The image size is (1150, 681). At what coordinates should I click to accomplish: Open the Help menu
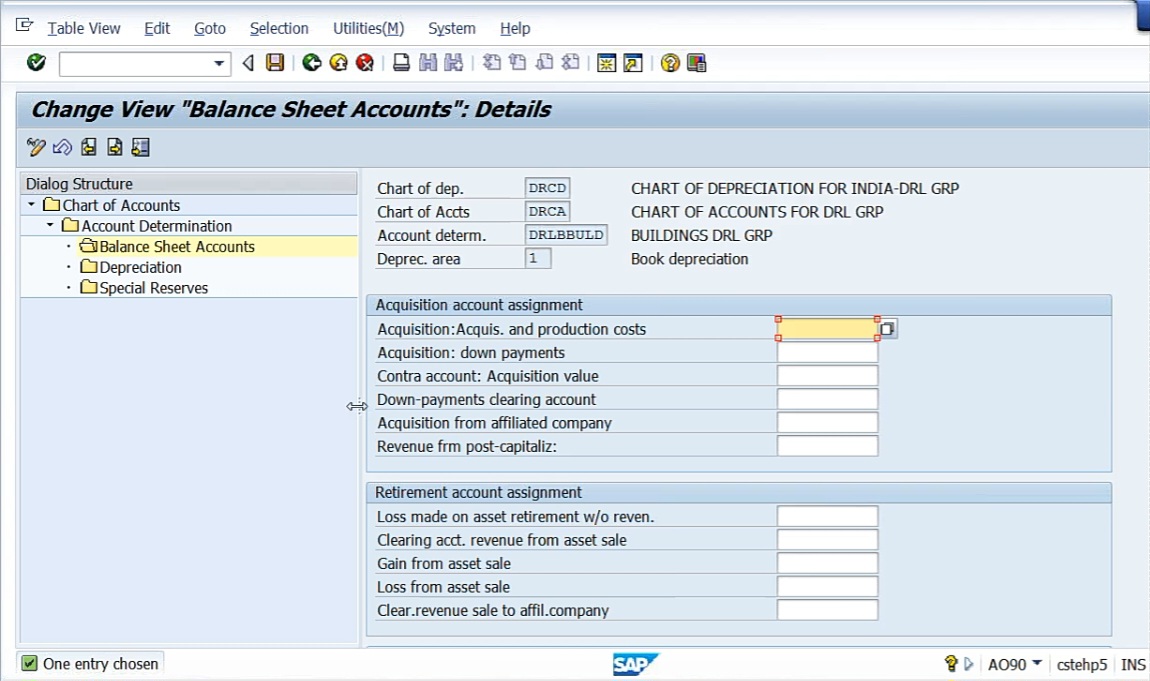pyautogui.click(x=515, y=29)
